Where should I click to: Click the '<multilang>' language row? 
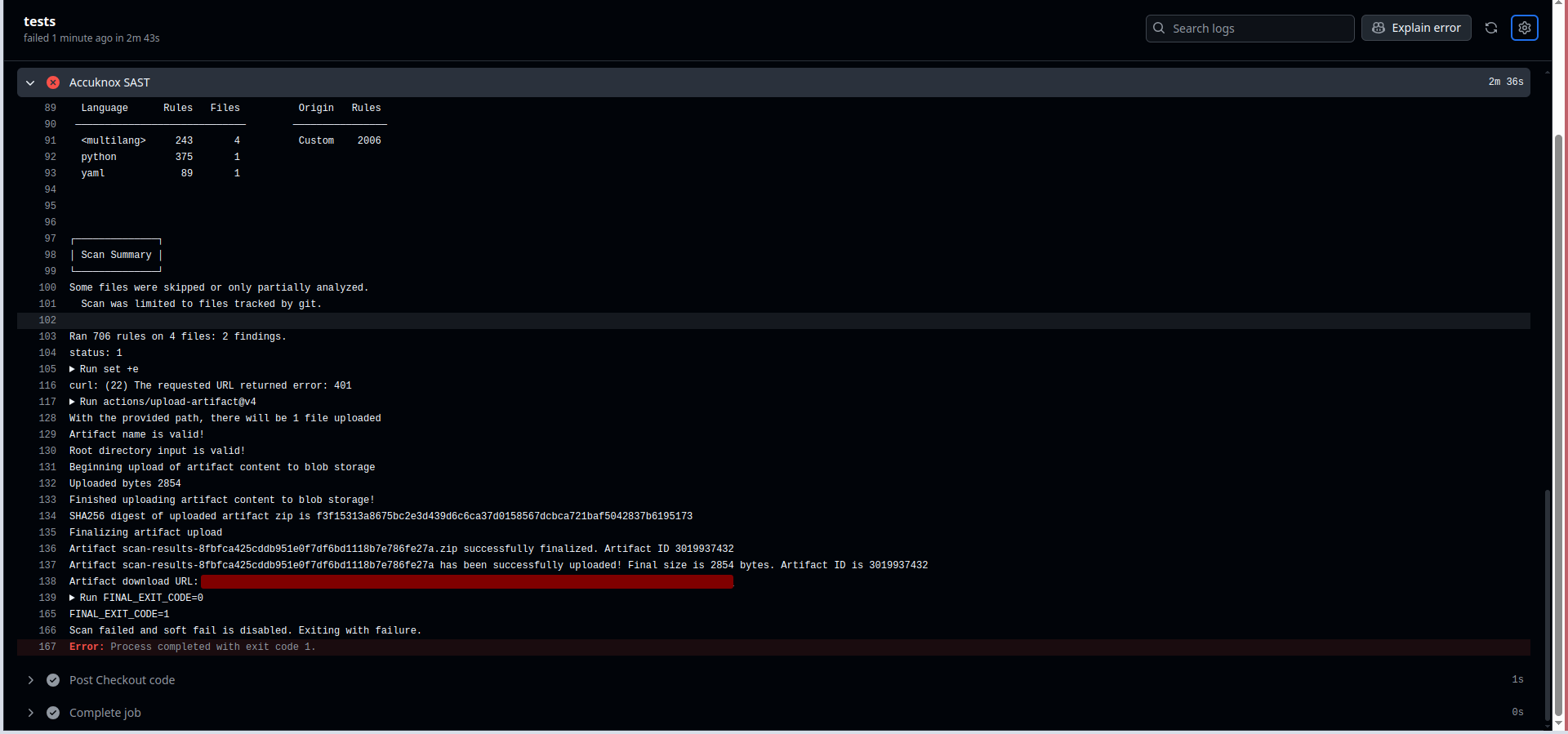[x=160, y=140]
